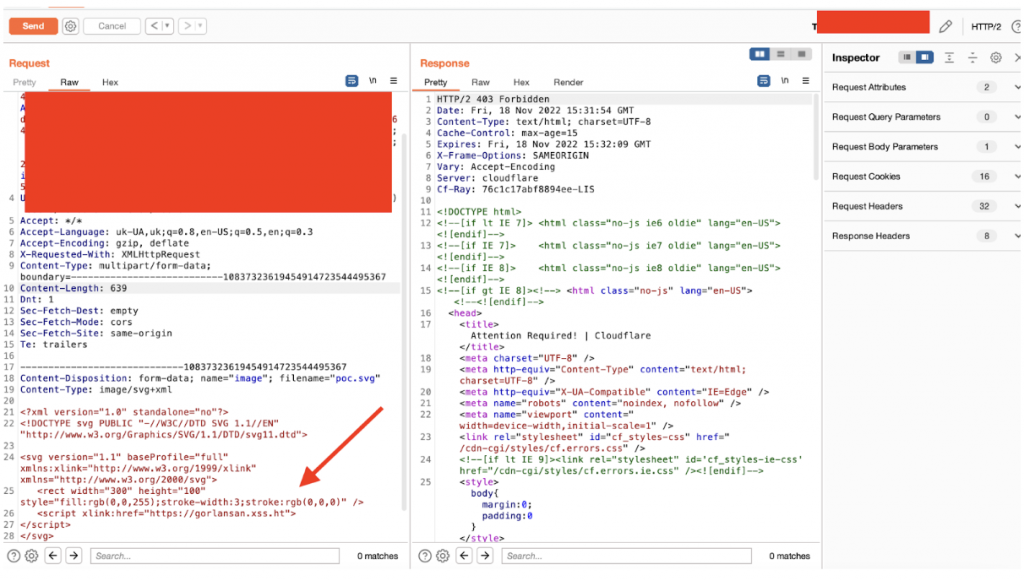The image size is (1024, 581).
Task: Click the Request editor vertical scrollbar
Action: (404, 320)
